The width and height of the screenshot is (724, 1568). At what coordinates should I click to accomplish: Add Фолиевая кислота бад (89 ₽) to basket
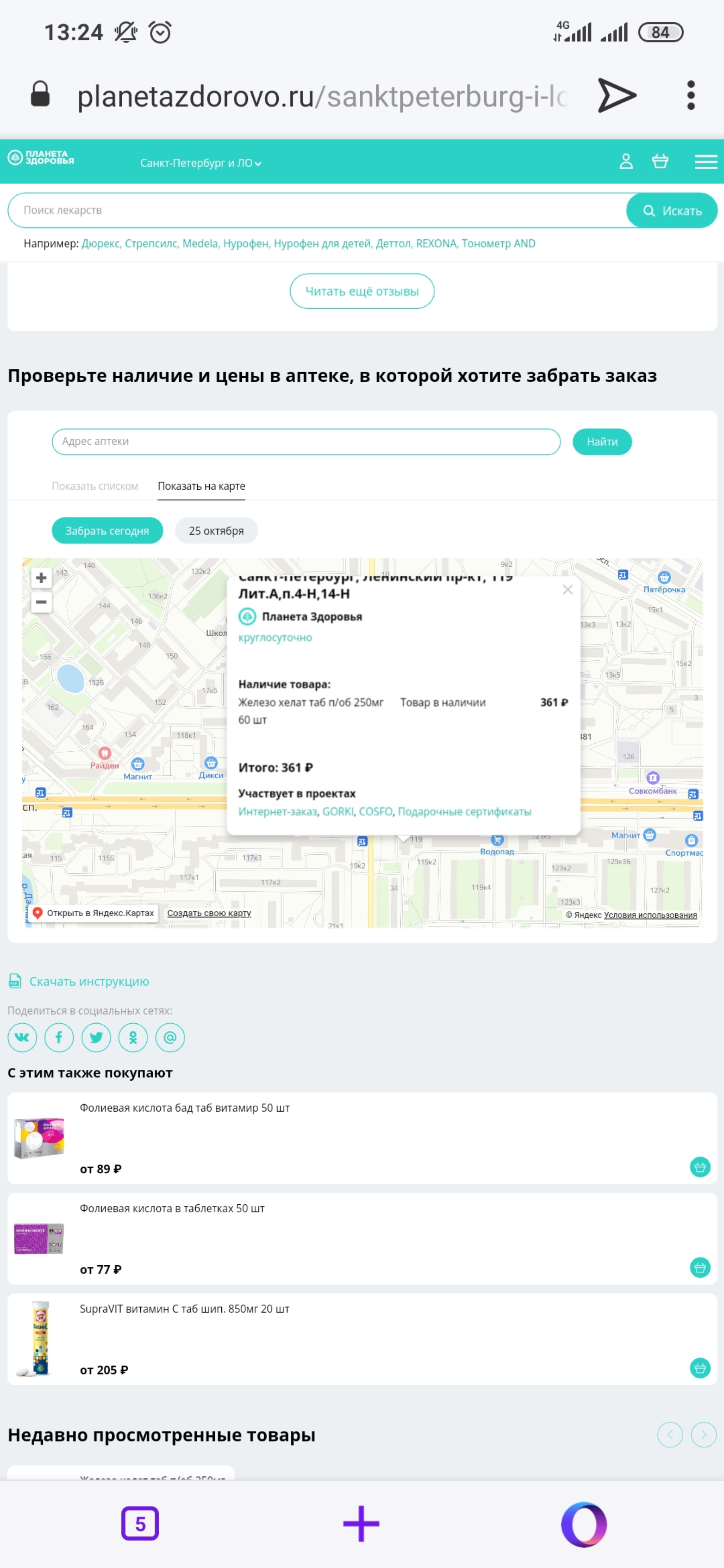tap(699, 1167)
